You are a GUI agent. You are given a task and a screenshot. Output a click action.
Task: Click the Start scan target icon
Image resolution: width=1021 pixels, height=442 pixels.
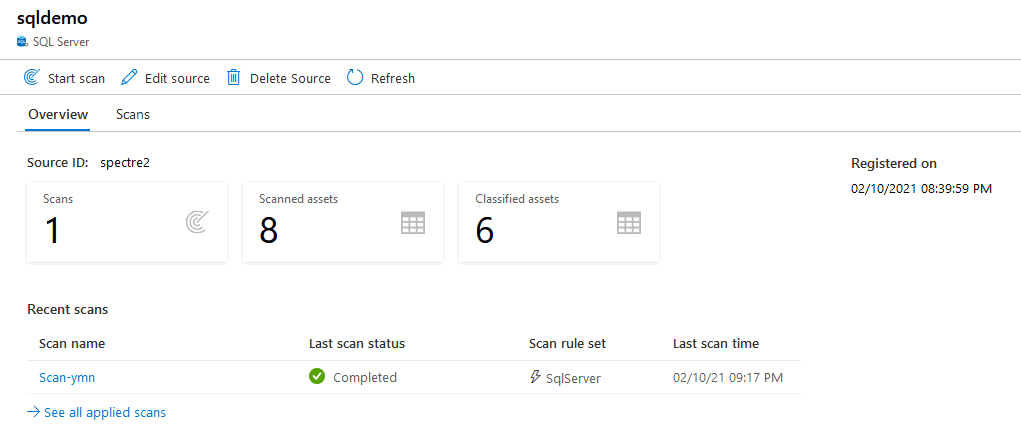(x=32, y=78)
